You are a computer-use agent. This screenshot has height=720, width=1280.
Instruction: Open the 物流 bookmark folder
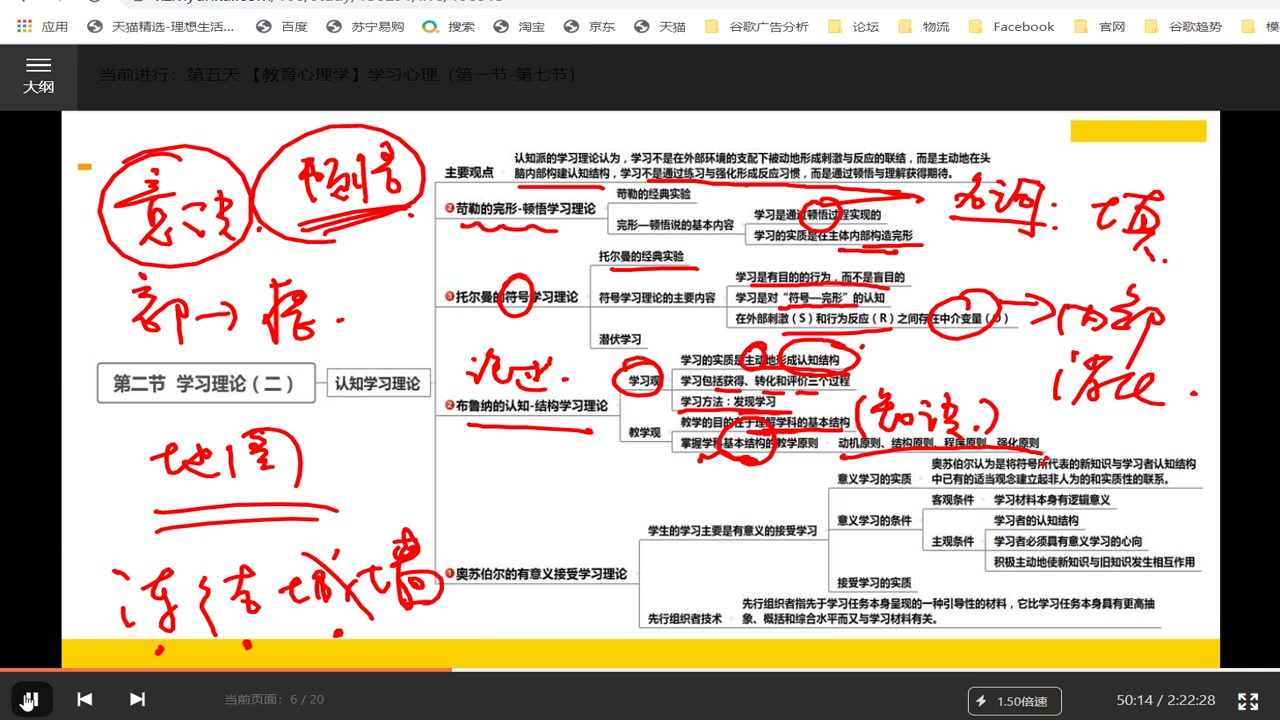coord(925,27)
